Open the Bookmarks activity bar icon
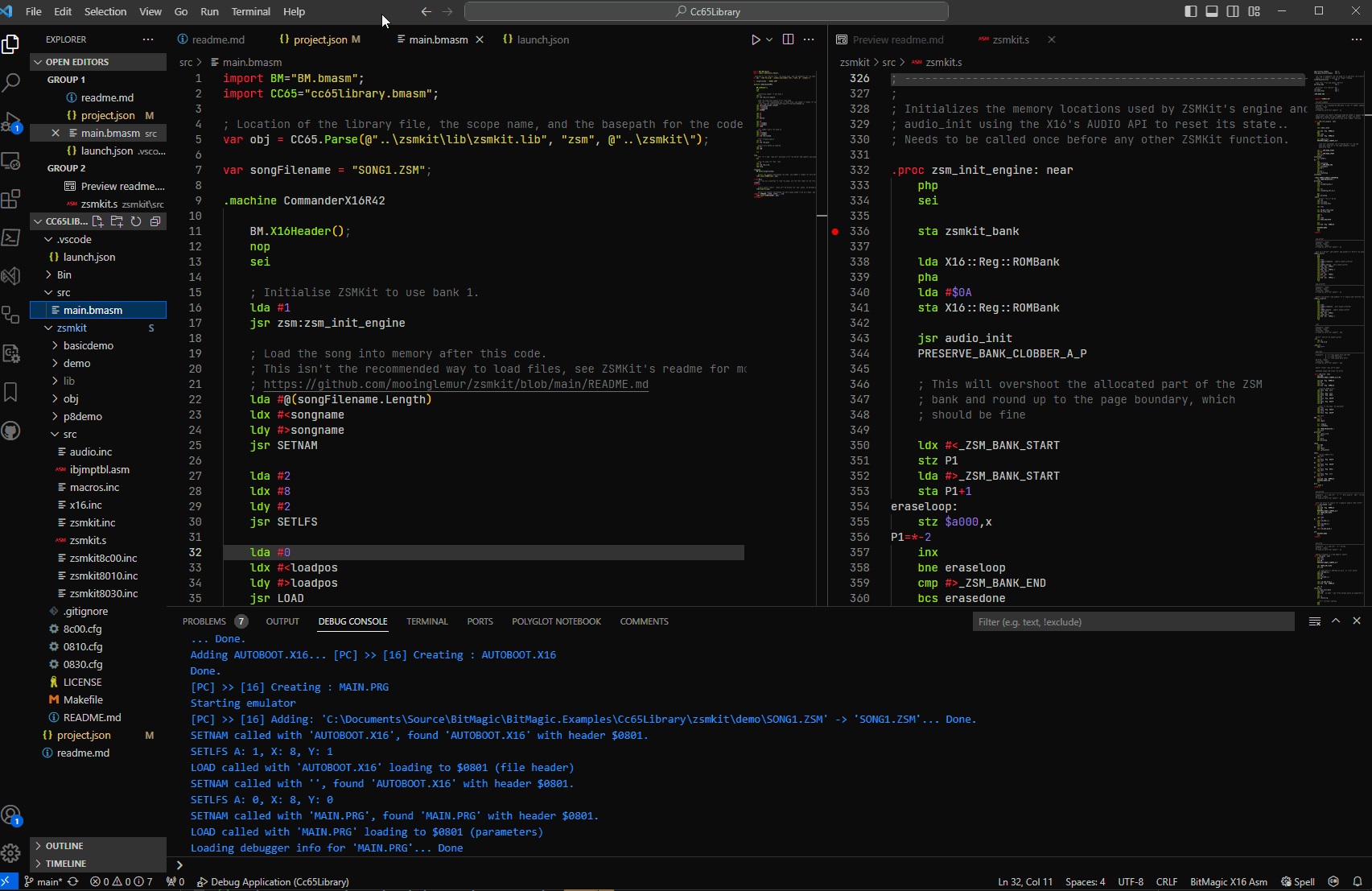Image resolution: width=1372 pixels, height=891 pixels. click(11, 392)
